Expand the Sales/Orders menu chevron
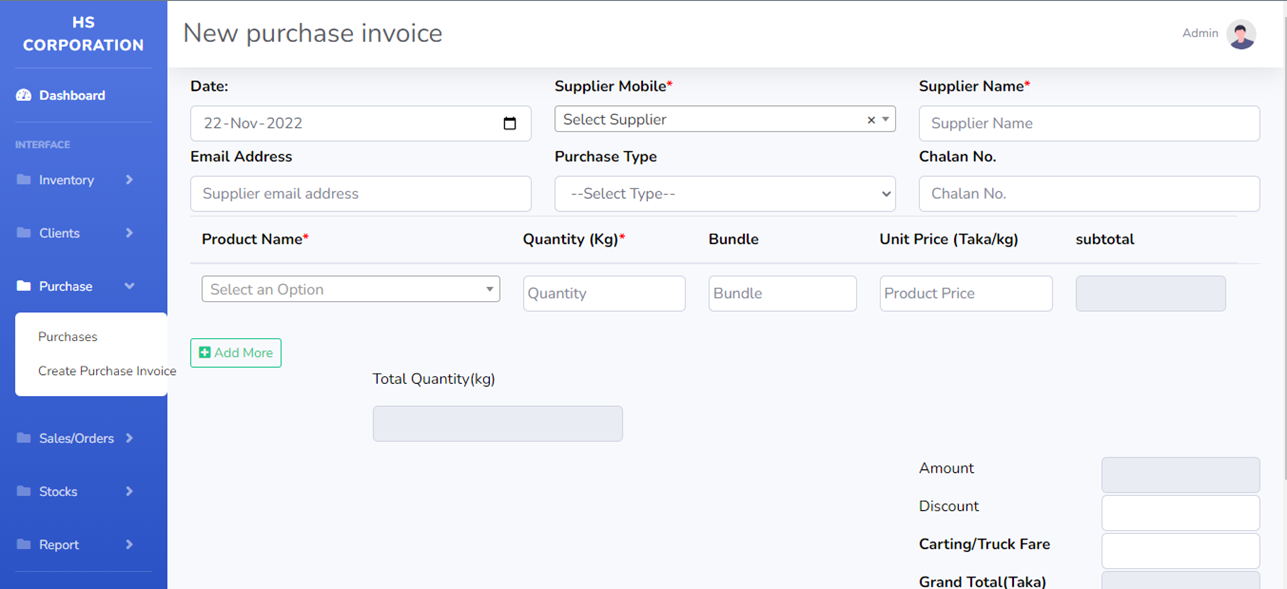The height and width of the screenshot is (589, 1287). point(129,438)
